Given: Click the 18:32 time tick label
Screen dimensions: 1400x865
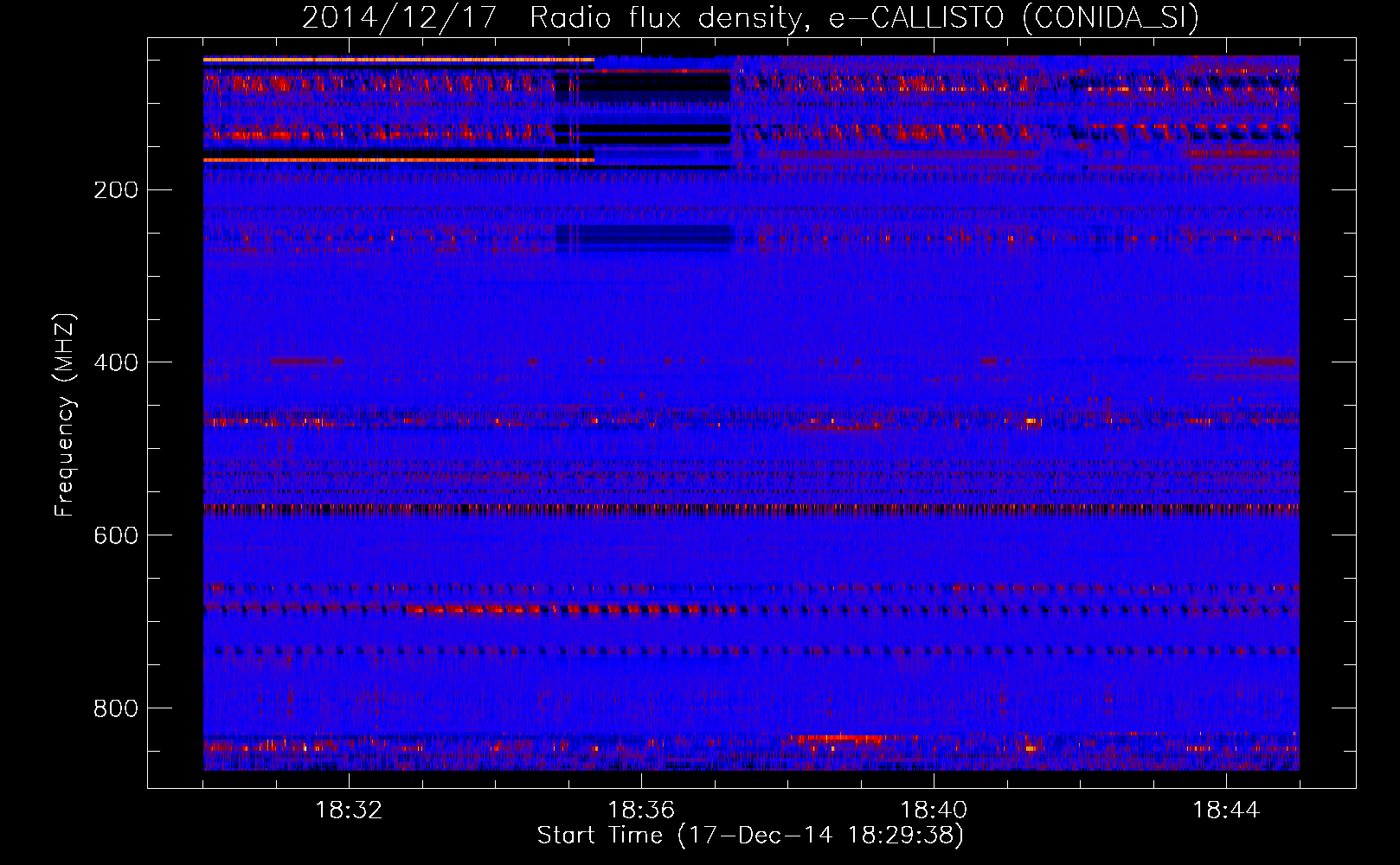Looking at the screenshot, I should pos(349,810).
